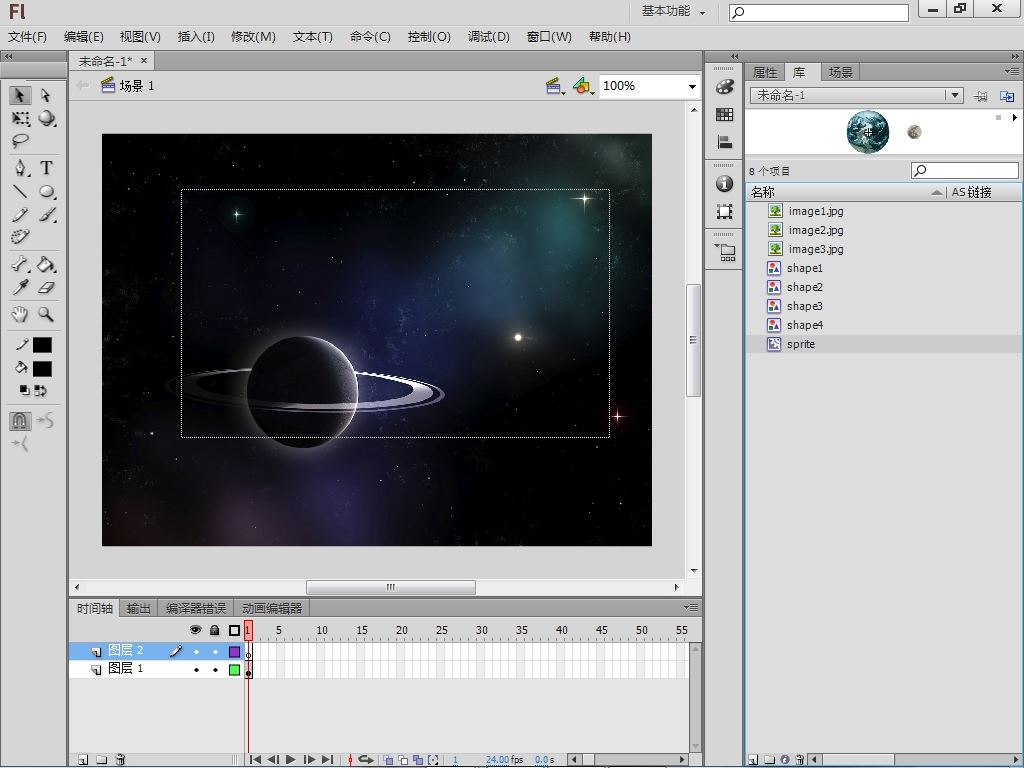Select the Lasso tool
Screen dimensions: 1024x768
coord(20,140)
